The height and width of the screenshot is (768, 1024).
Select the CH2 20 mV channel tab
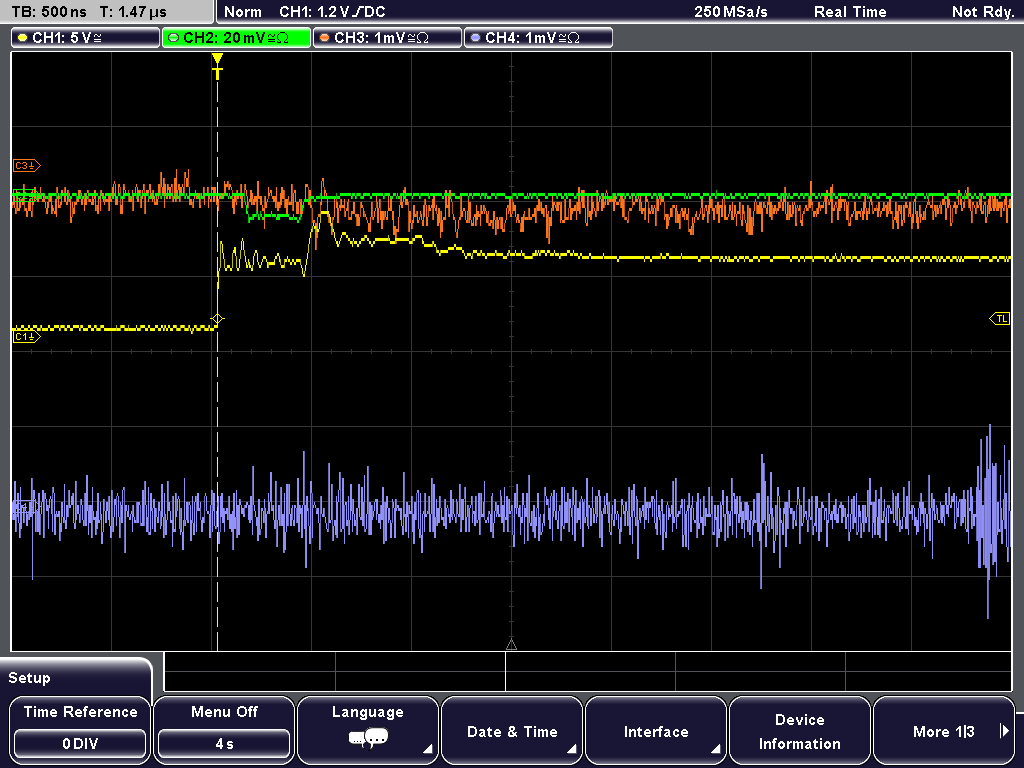(236, 38)
